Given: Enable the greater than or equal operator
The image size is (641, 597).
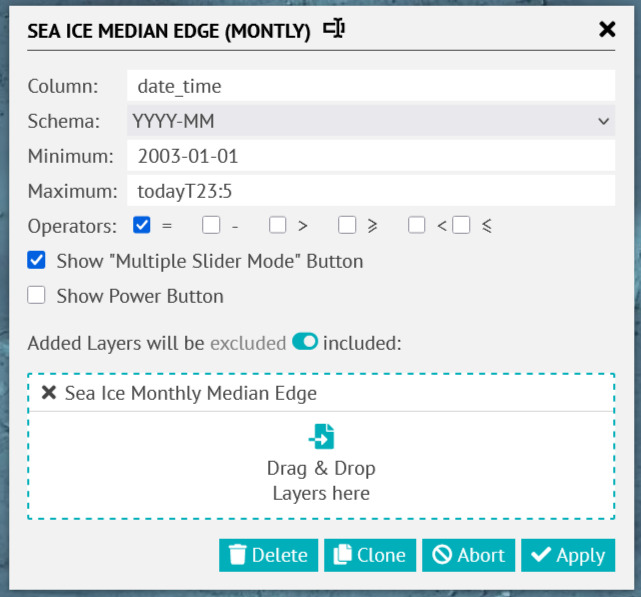Looking at the screenshot, I should click(x=347, y=225).
